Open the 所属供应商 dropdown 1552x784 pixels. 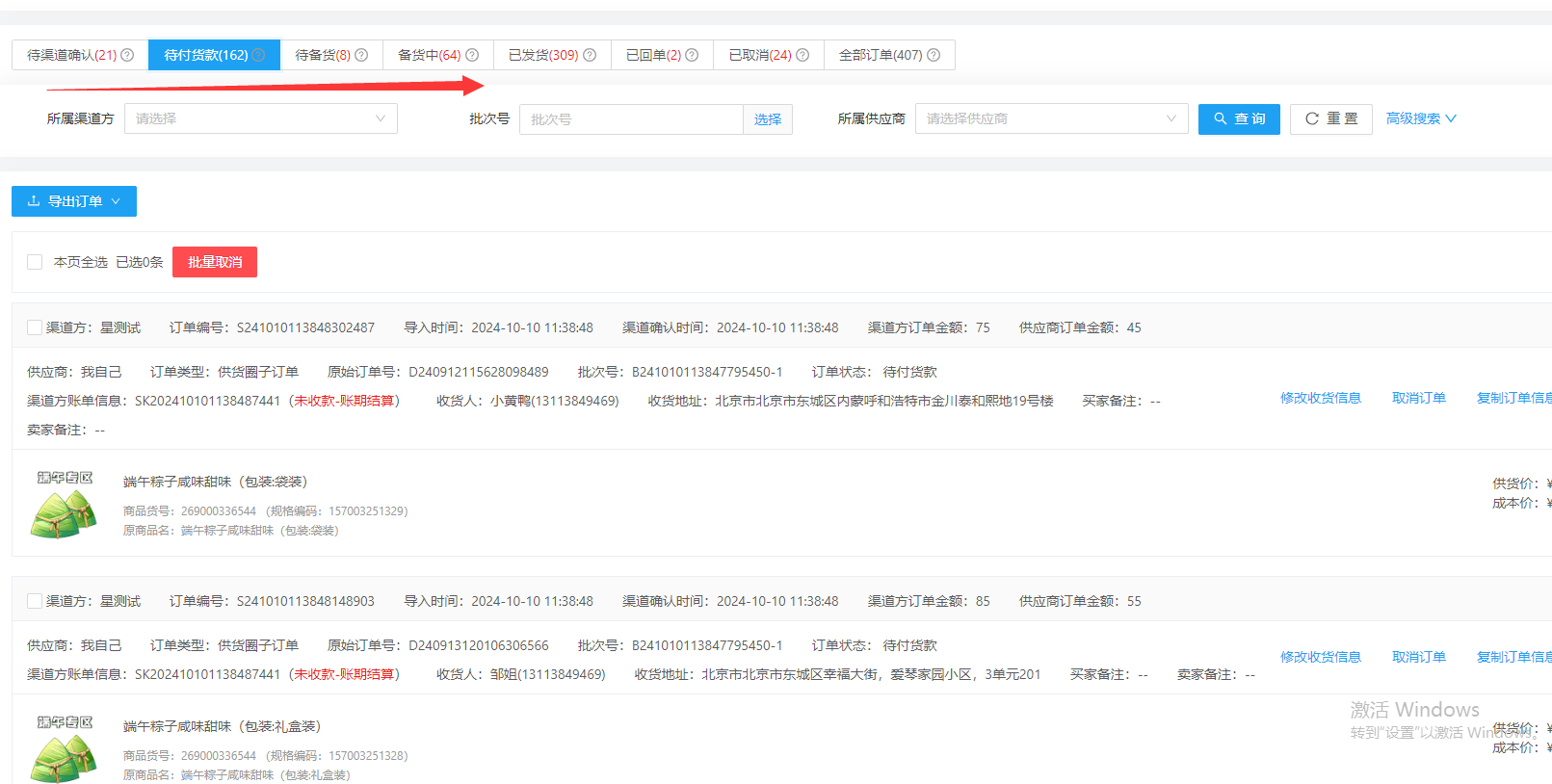(x=1050, y=118)
